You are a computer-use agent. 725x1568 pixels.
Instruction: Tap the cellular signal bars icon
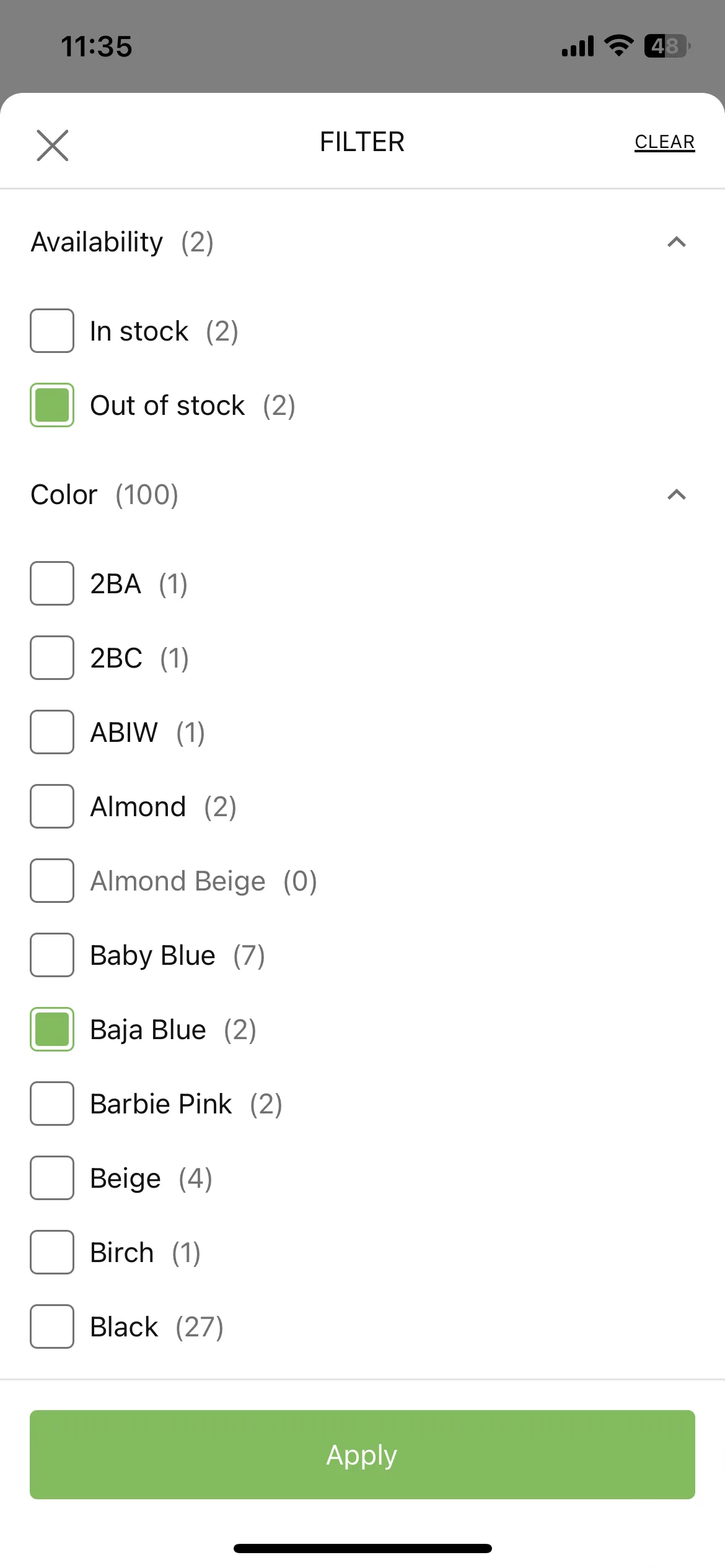578,46
